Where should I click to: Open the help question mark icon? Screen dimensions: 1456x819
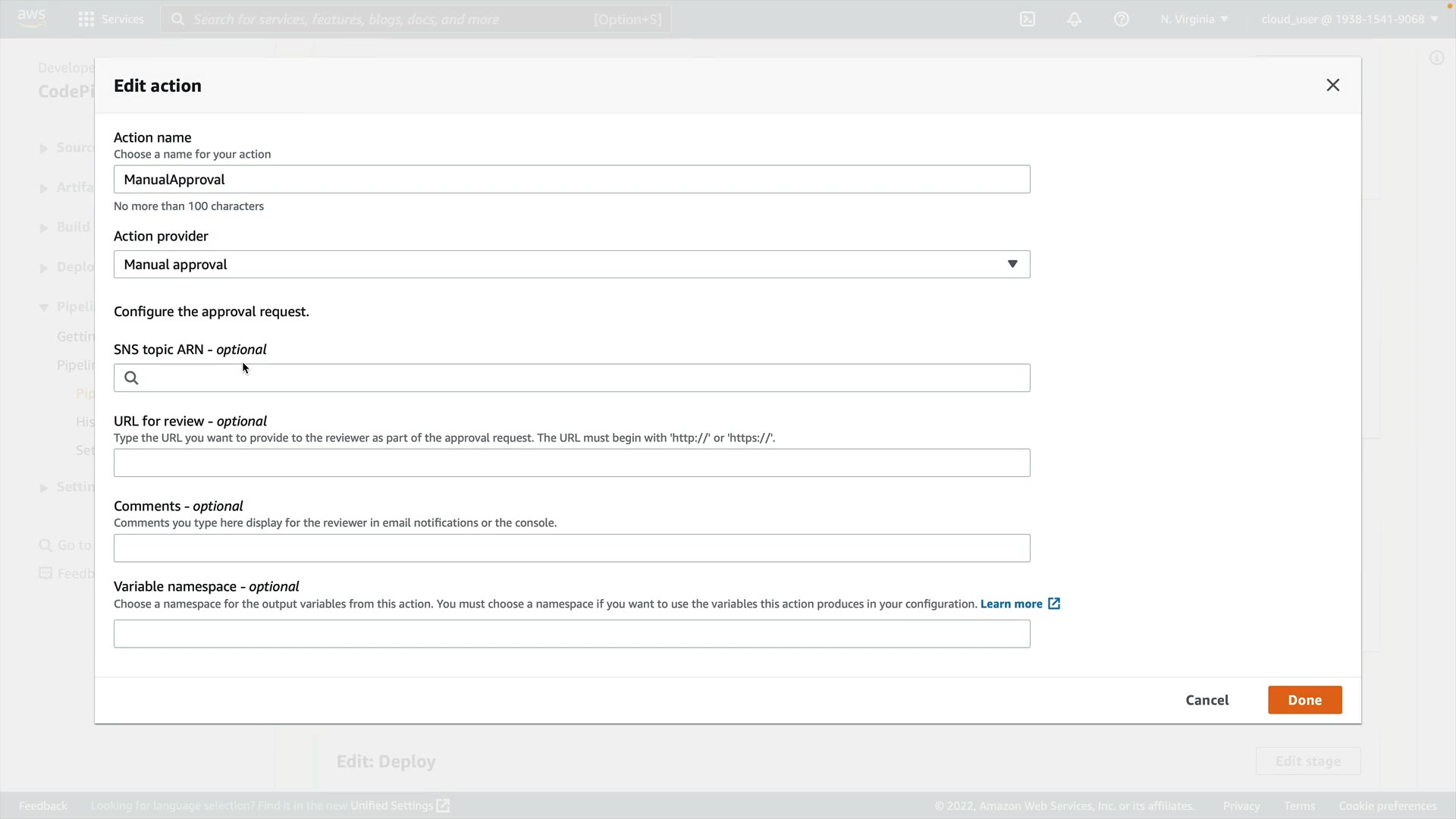(1122, 19)
